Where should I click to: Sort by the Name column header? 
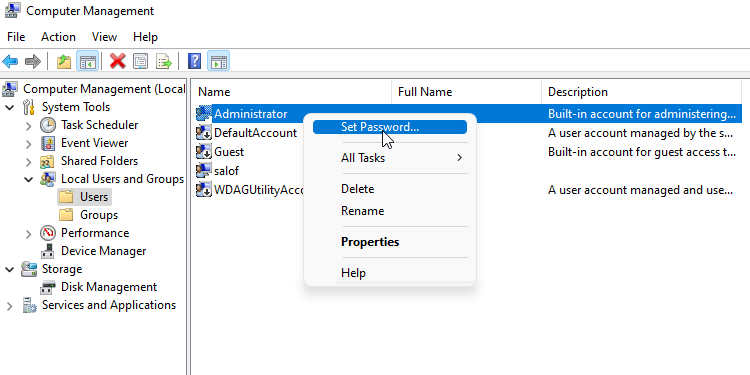[292, 92]
